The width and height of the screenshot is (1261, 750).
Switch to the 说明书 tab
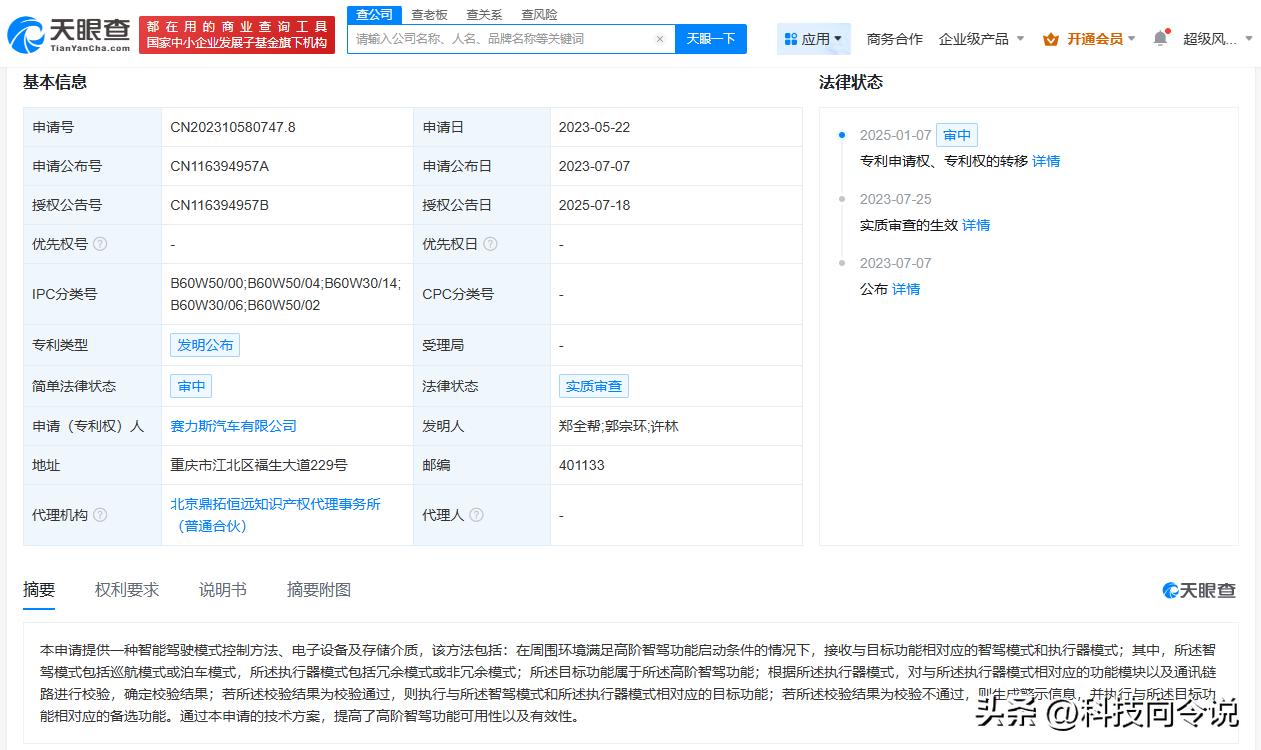(x=223, y=590)
